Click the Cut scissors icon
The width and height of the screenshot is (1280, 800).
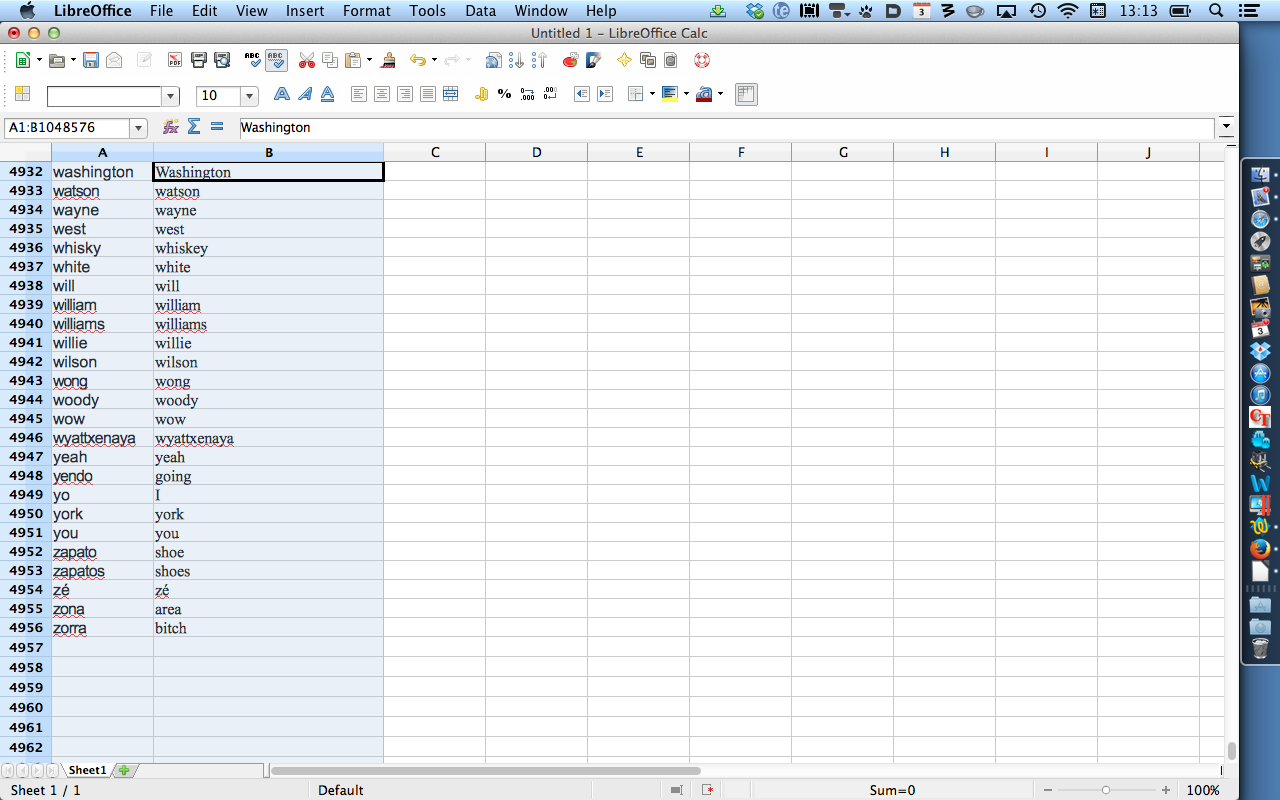pos(306,61)
